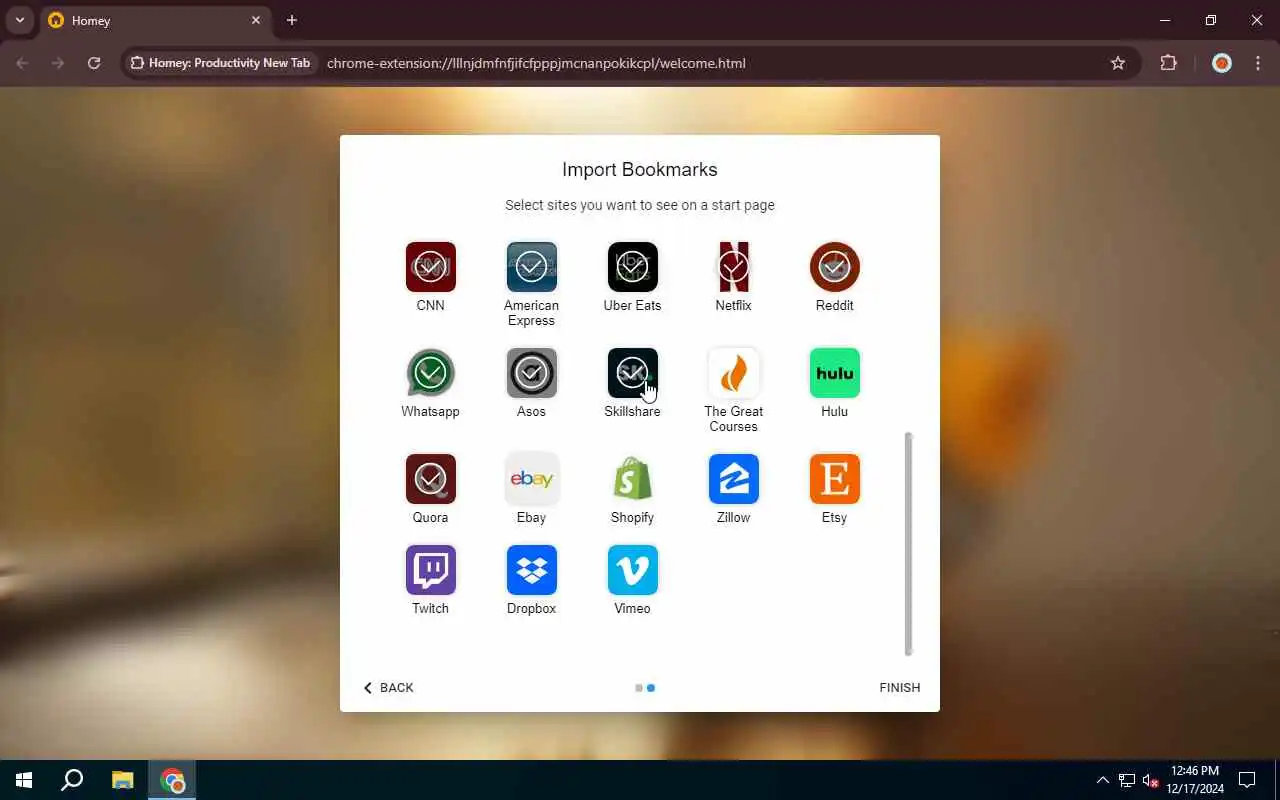Open the taskbar clock and date
The height and width of the screenshot is (800, 1280).
pyautogui.click(x=1194, y=780)
